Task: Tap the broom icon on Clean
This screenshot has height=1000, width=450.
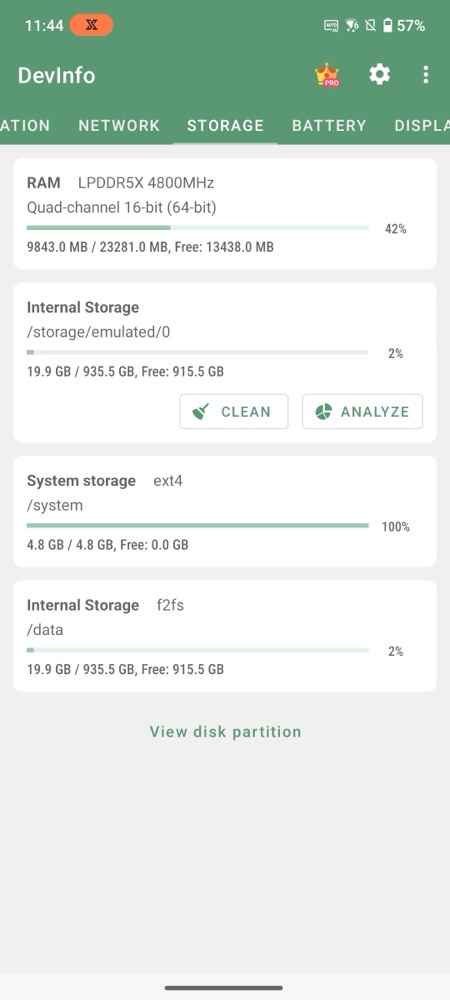Action: [x=201, y=411]
